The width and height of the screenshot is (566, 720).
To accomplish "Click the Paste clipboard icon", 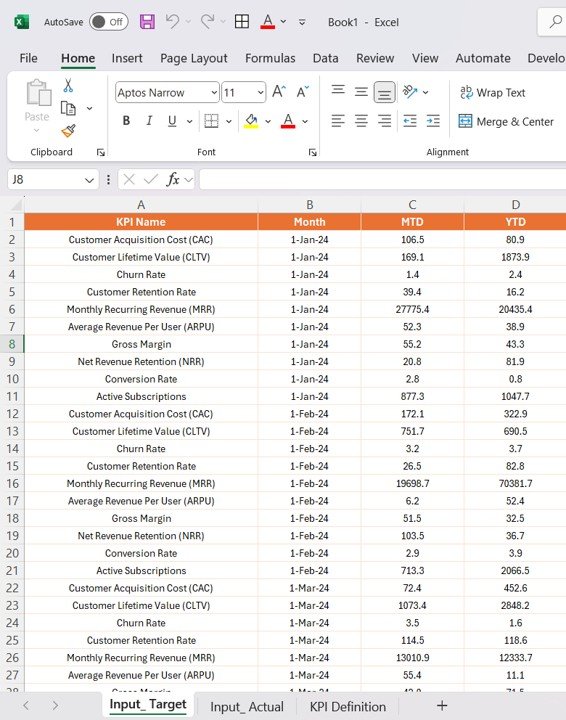I will tap(39, 93).
